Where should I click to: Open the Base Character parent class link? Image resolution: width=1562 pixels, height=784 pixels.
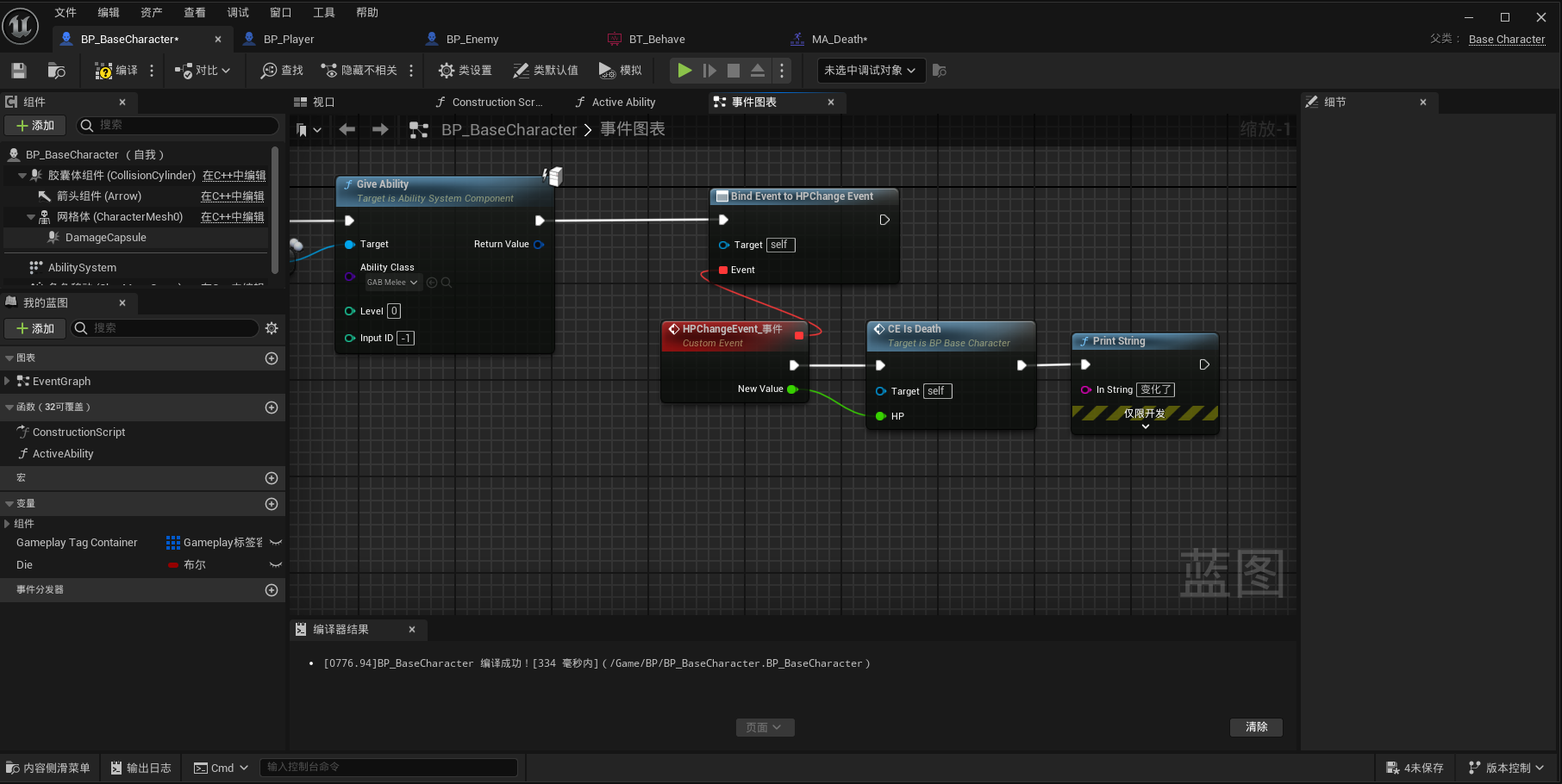1507,40
